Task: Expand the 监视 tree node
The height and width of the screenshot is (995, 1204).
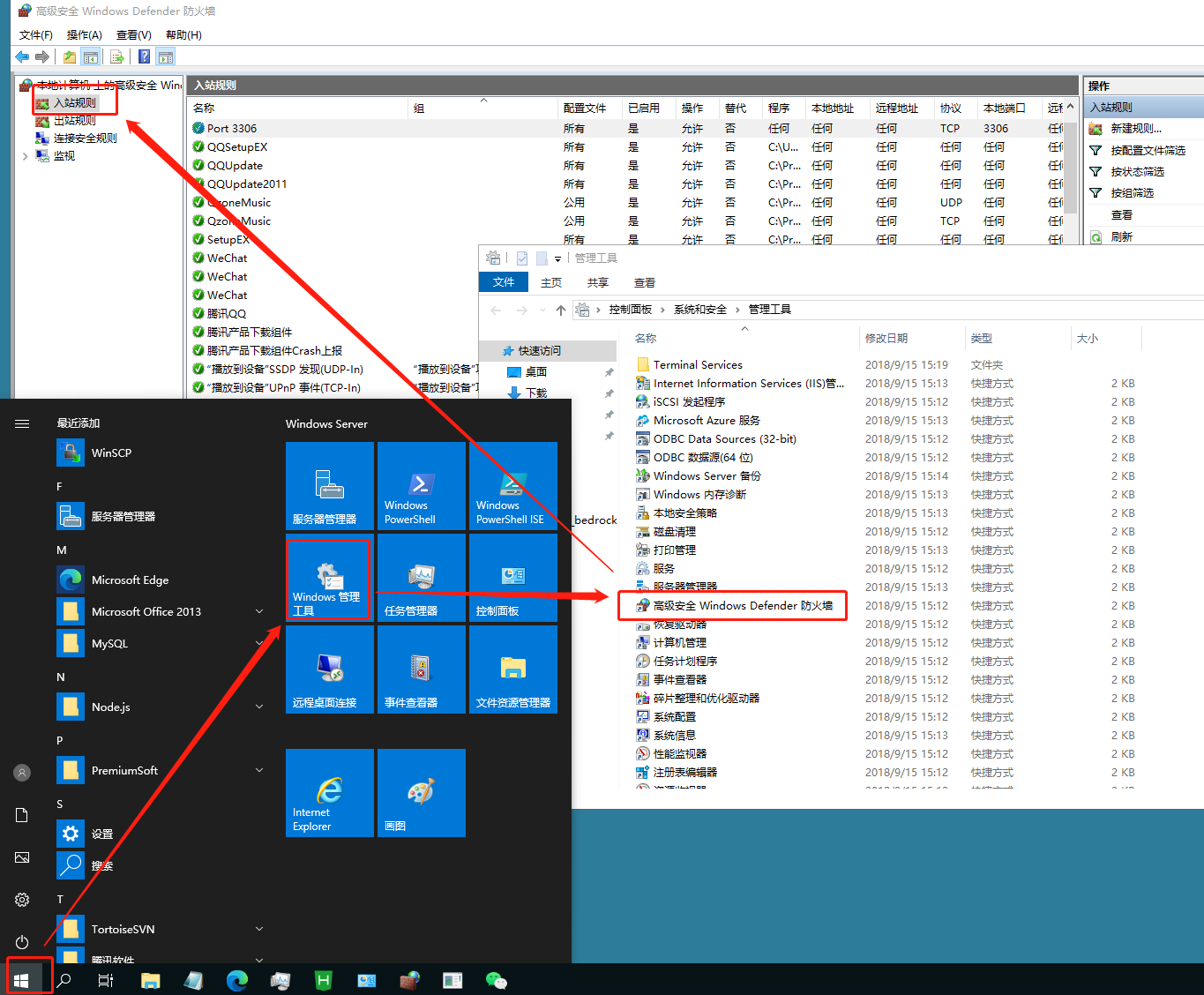Action: tap(25, 156)
